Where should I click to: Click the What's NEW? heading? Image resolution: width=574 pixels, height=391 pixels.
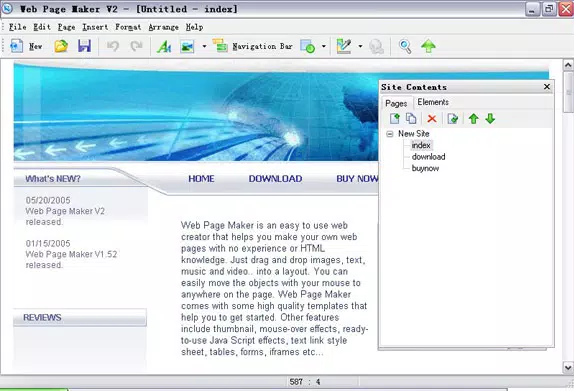click(53, 179)
